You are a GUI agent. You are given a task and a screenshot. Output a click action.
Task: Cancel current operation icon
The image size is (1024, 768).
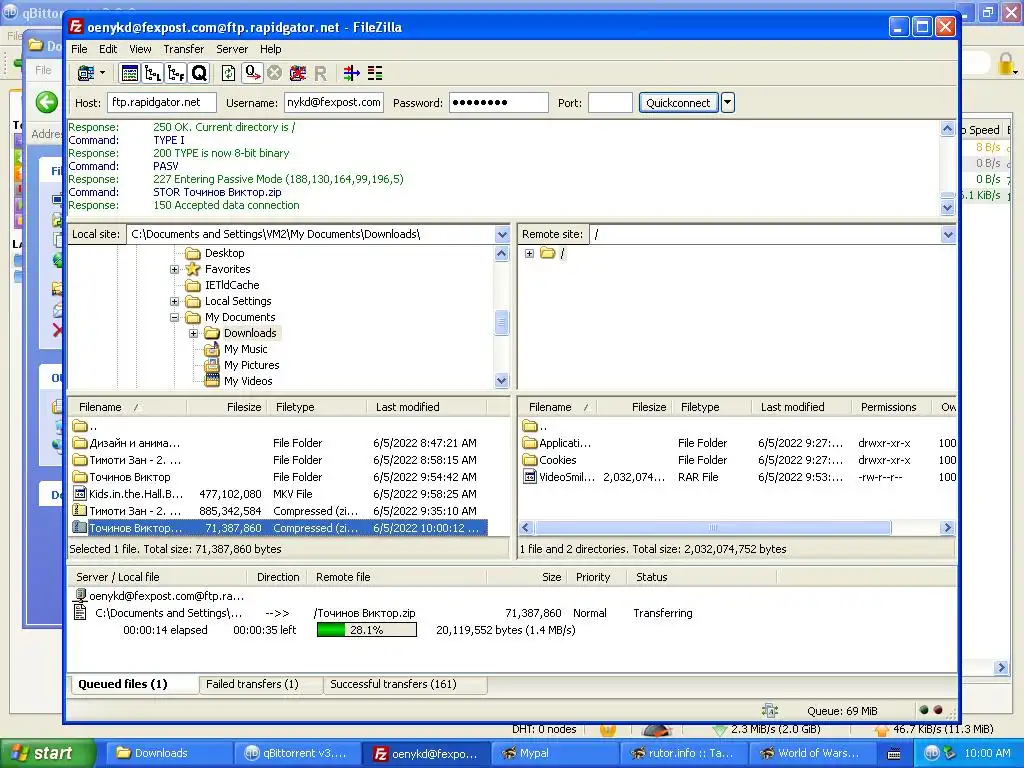(274, 73)
